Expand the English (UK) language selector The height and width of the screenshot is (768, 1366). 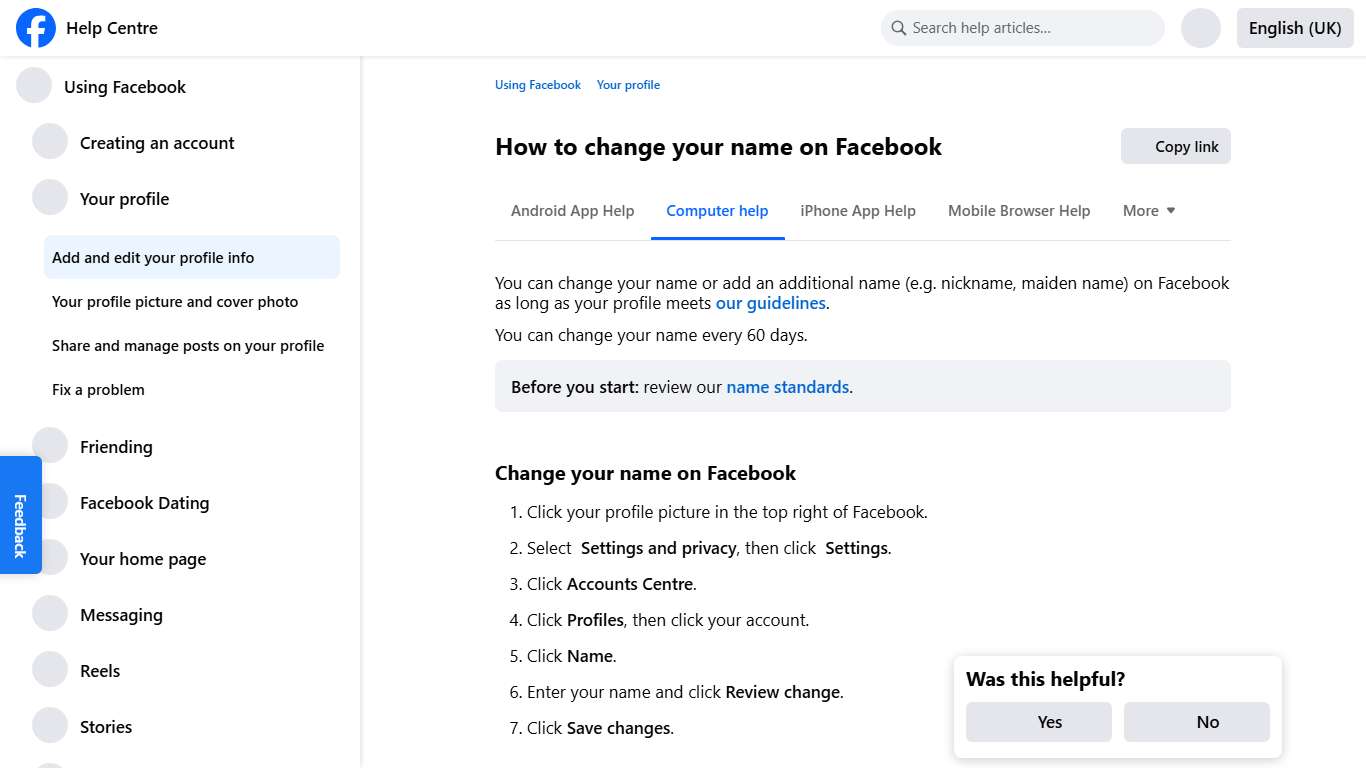[1295, 28]
